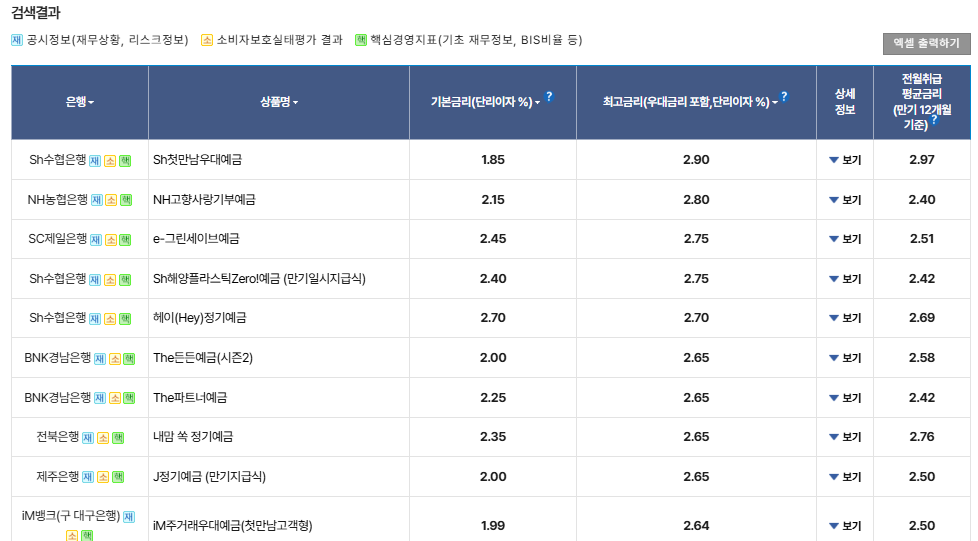978x541 pixels.
Task: Click bank name 제주은행
Action: tap(57, 477)
